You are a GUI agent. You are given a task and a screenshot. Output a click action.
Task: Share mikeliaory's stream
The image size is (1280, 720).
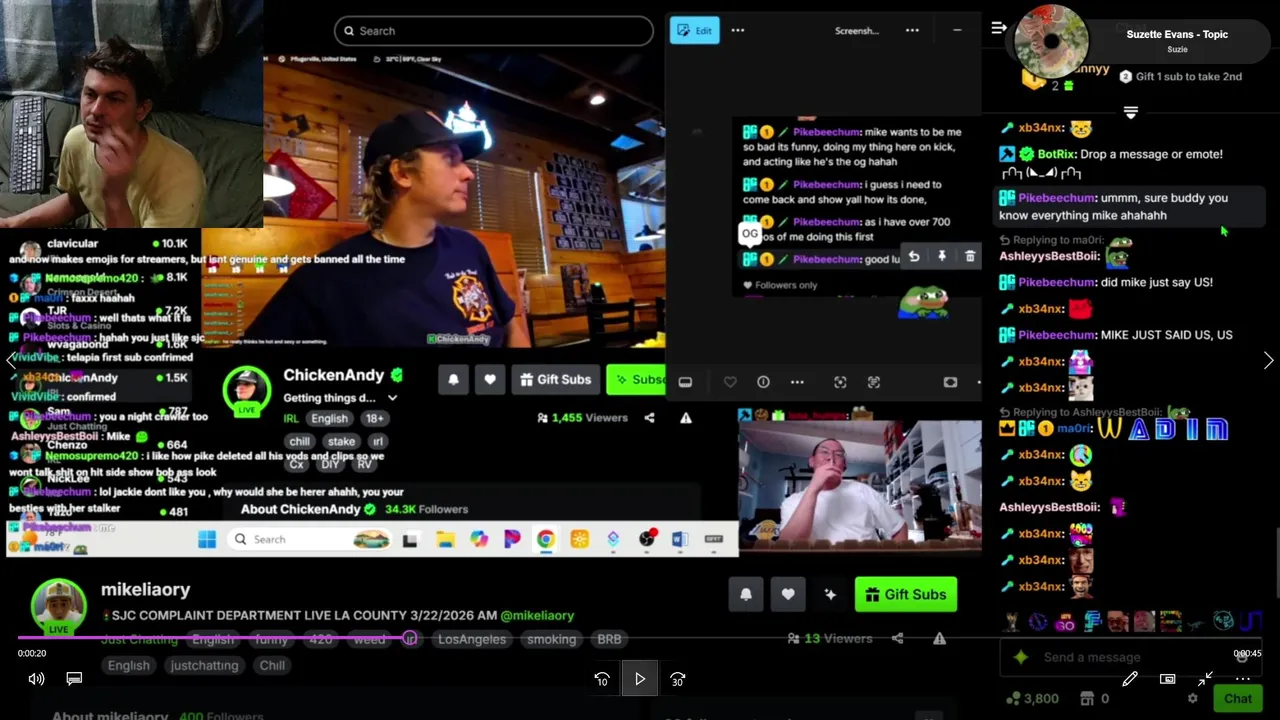point(897,638)
